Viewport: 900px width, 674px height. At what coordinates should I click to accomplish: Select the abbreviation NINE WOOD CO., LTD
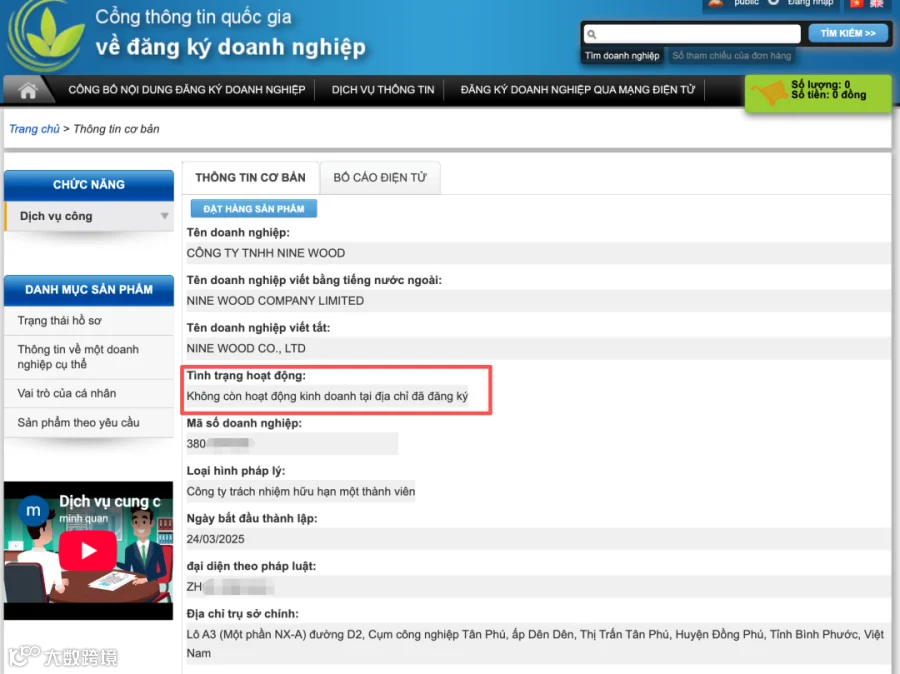tap(246, 348)
